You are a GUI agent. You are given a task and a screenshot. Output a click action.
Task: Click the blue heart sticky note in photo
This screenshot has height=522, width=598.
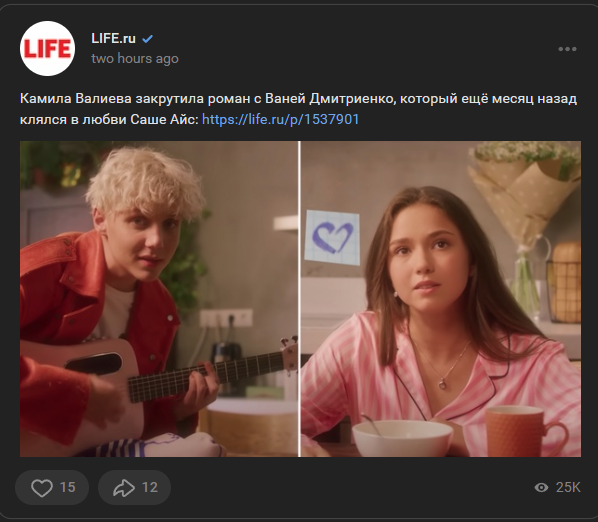(332, 237)
